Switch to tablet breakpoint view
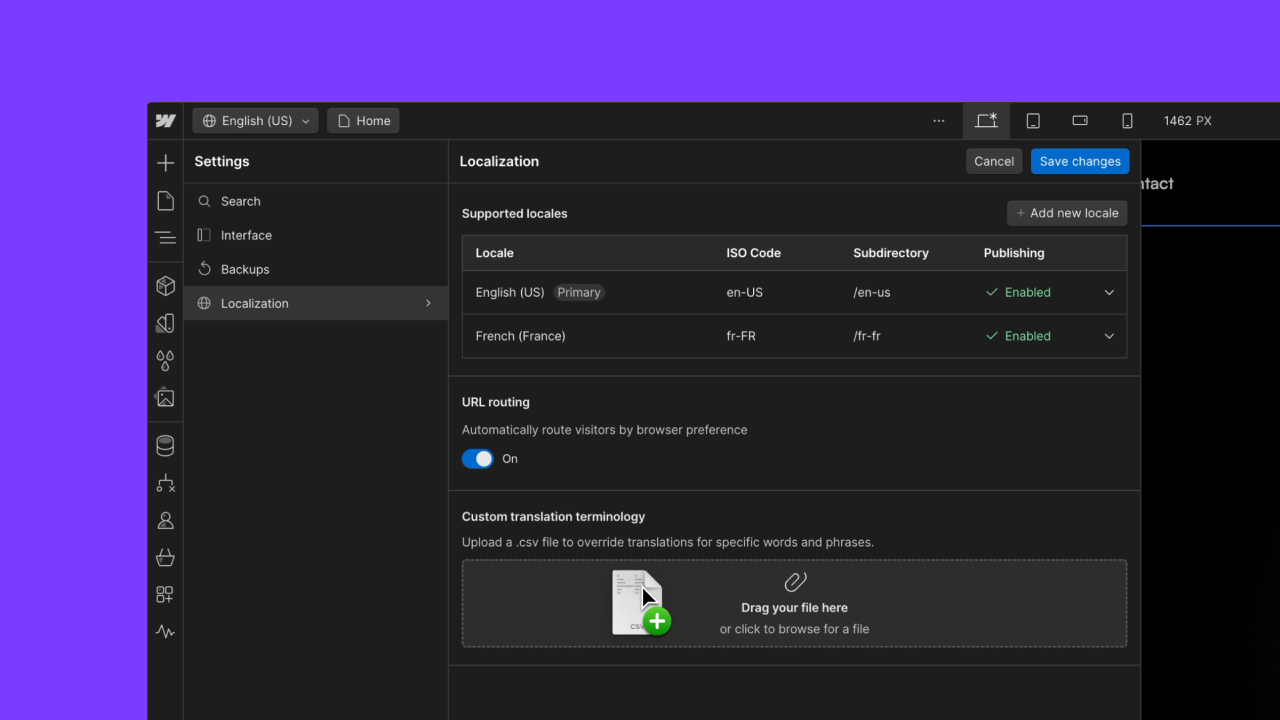The width and height of the screenshot is (1280, 720). tap(1033, 121)
